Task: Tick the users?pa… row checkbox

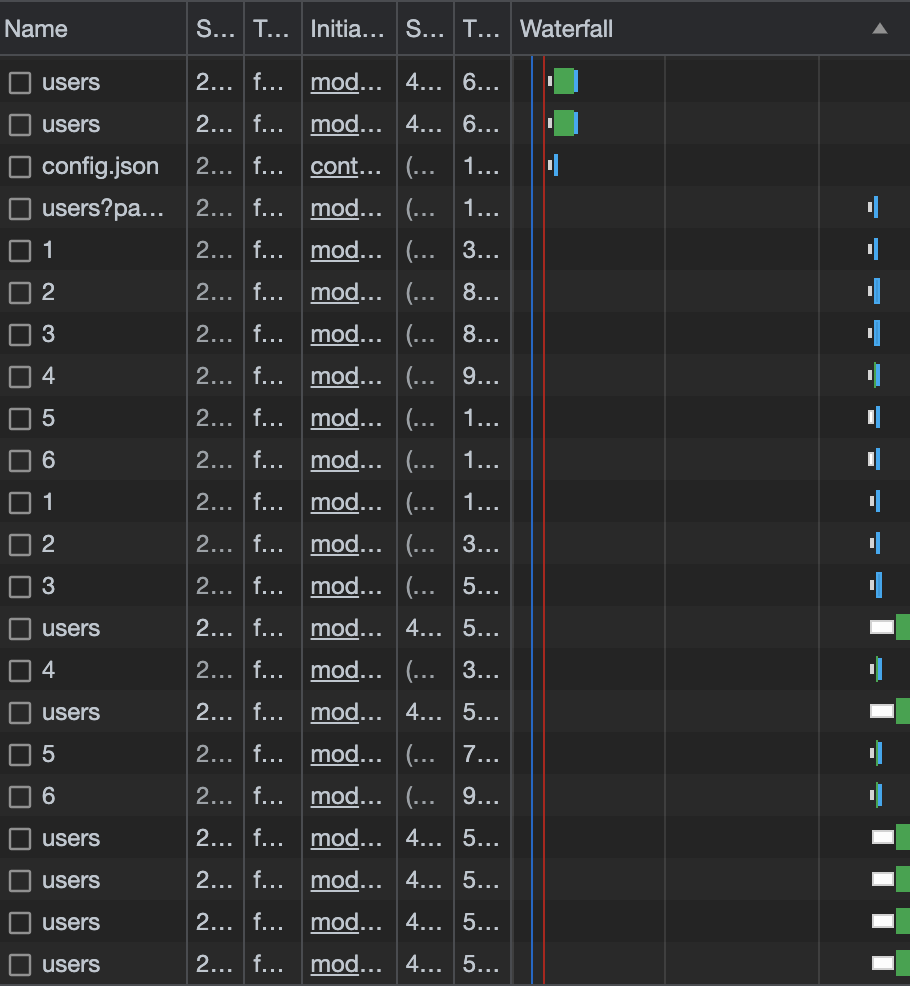Action: point(20,209)
